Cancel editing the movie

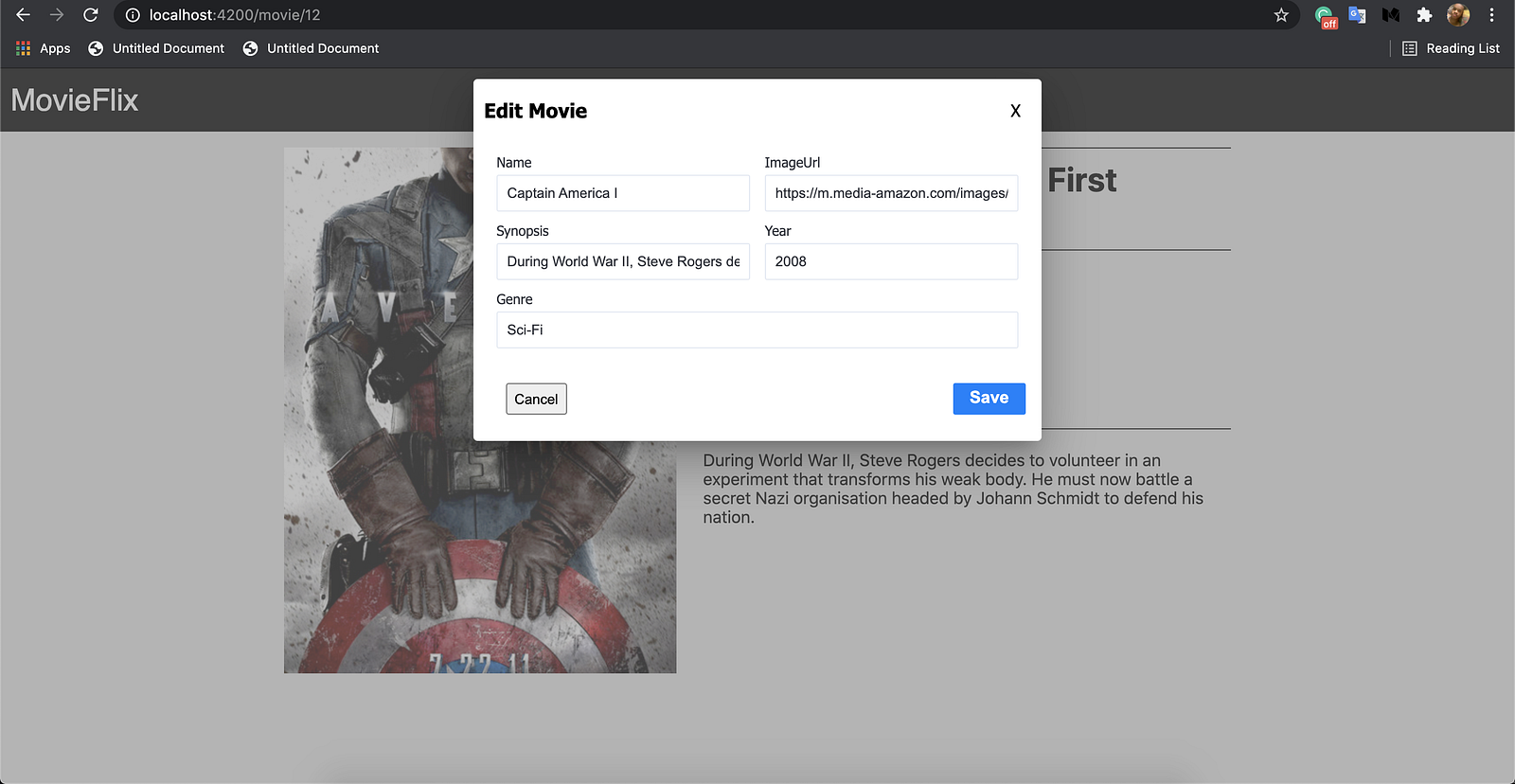point(536,399)
